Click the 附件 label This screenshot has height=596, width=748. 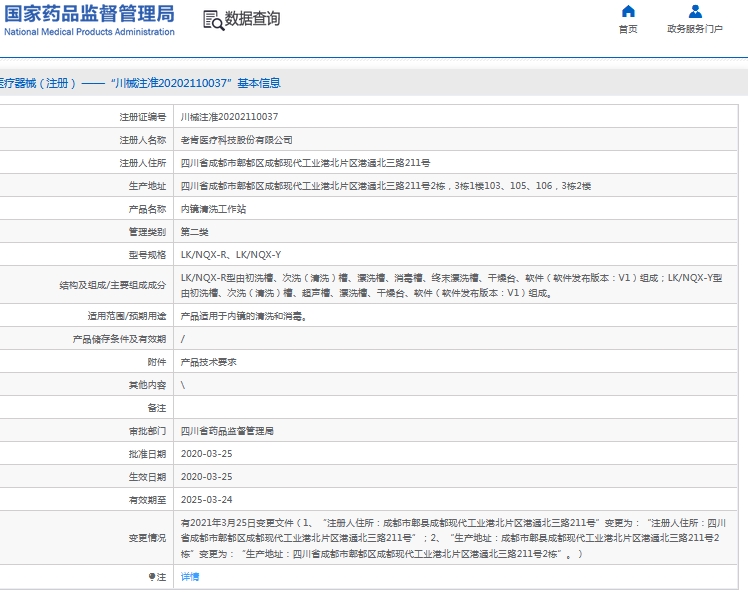pos(157,362)
